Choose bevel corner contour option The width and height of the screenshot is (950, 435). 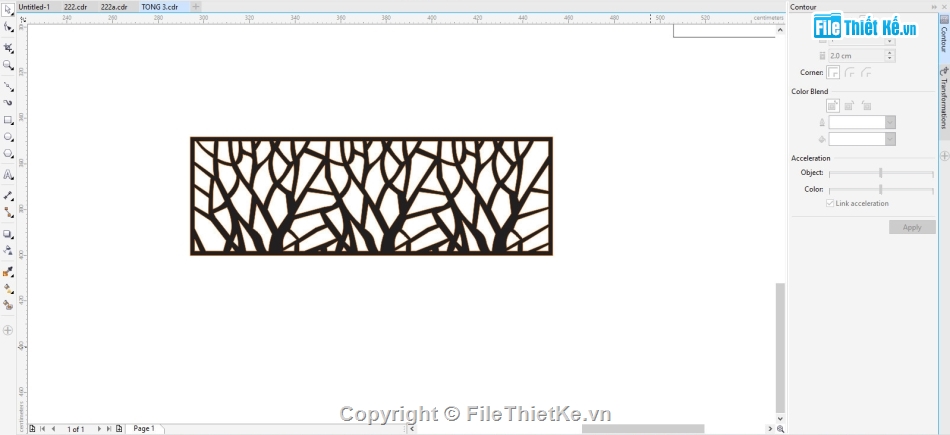866,72
